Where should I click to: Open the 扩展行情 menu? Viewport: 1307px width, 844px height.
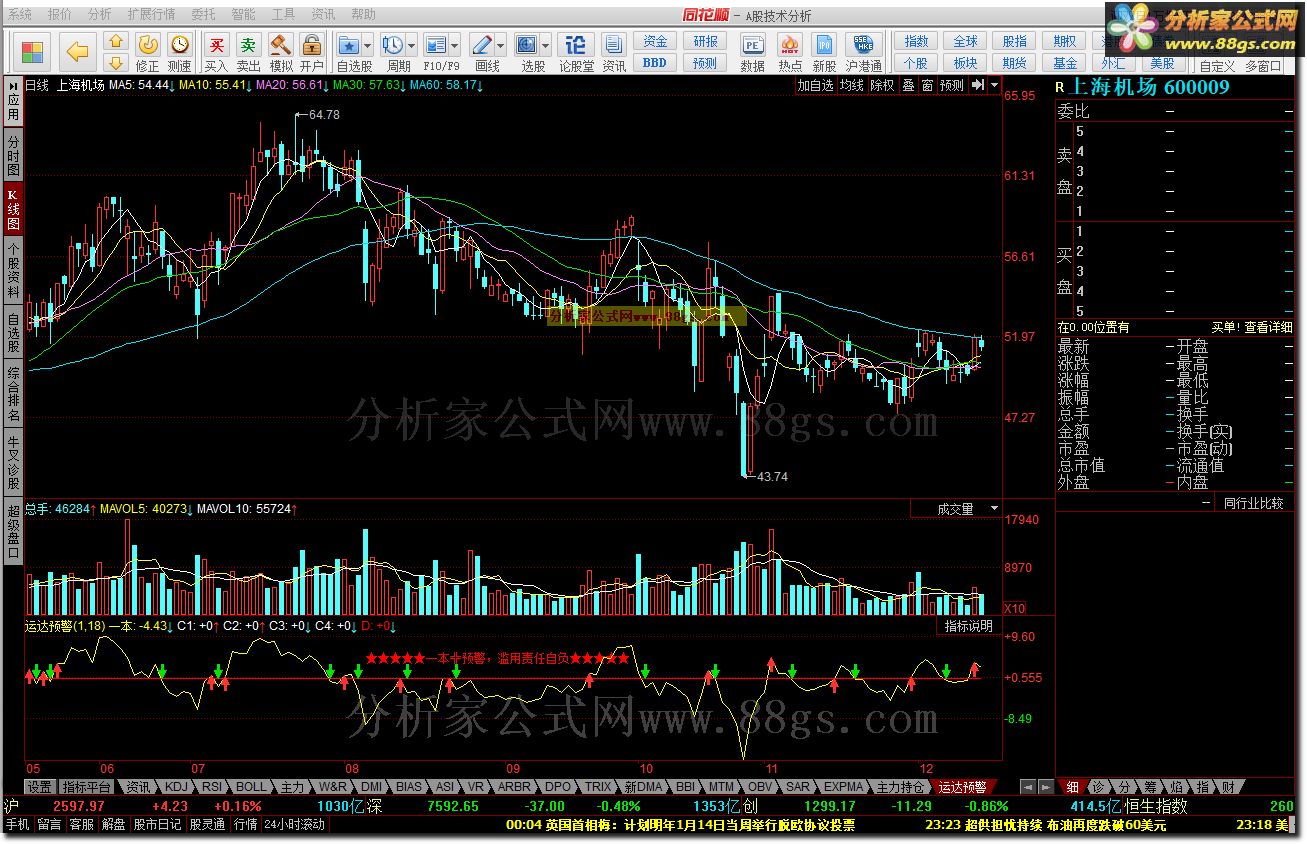click(x=151, y=14)
